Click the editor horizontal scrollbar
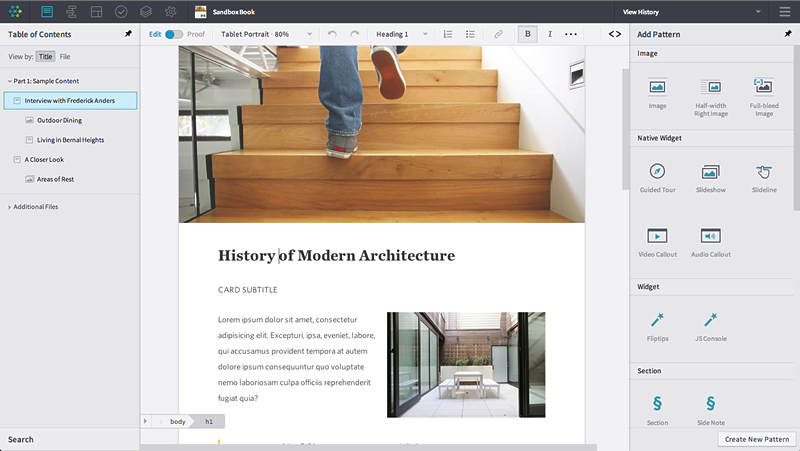 (x=368, y=447)
